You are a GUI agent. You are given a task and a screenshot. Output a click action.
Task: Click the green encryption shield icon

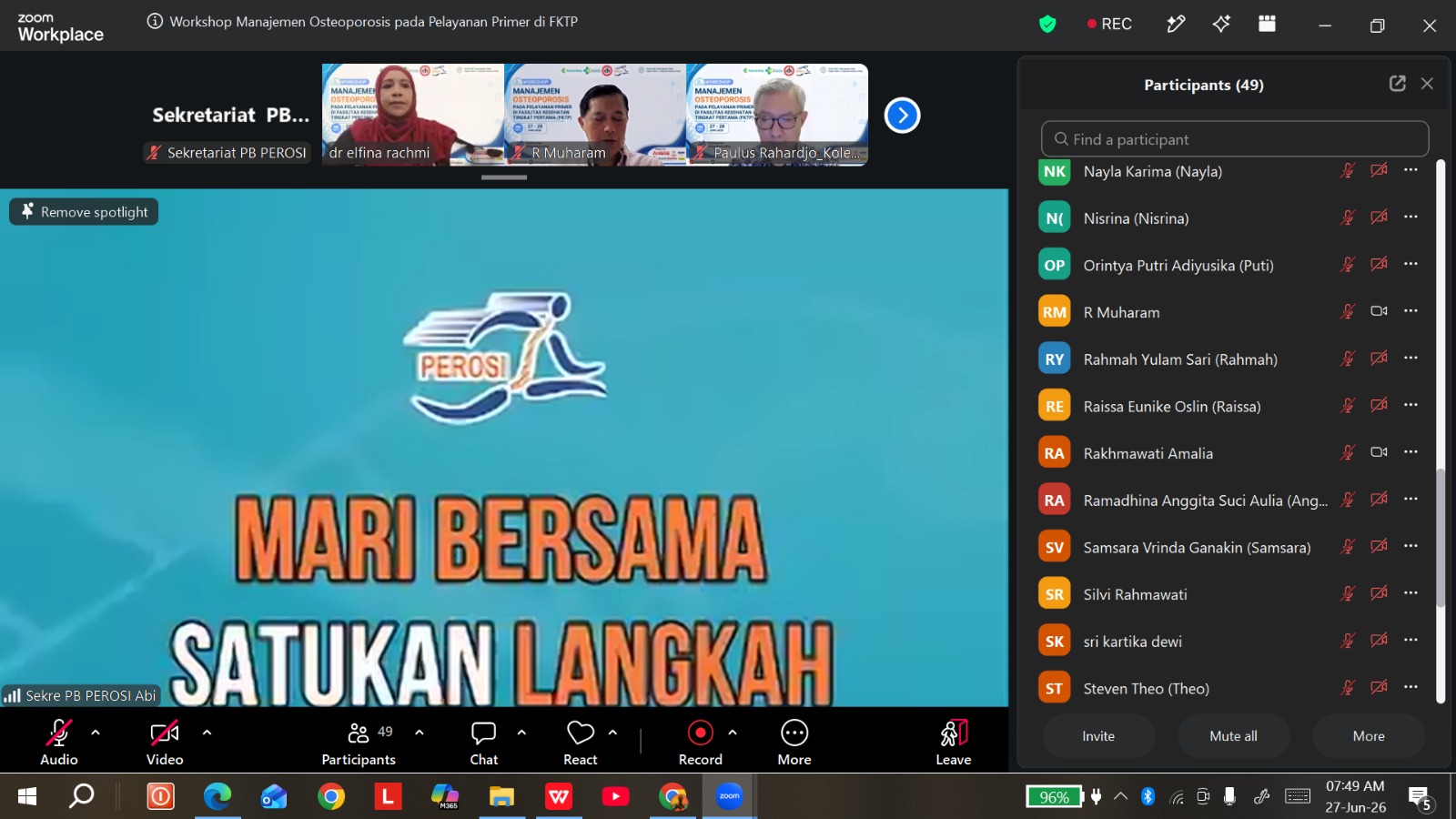1047,25
